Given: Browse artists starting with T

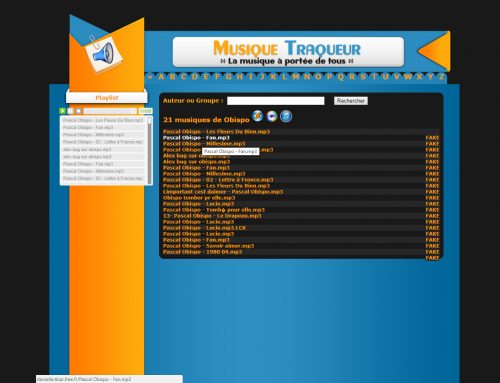Looking at the screenshot, I should [x=374, y=77].
